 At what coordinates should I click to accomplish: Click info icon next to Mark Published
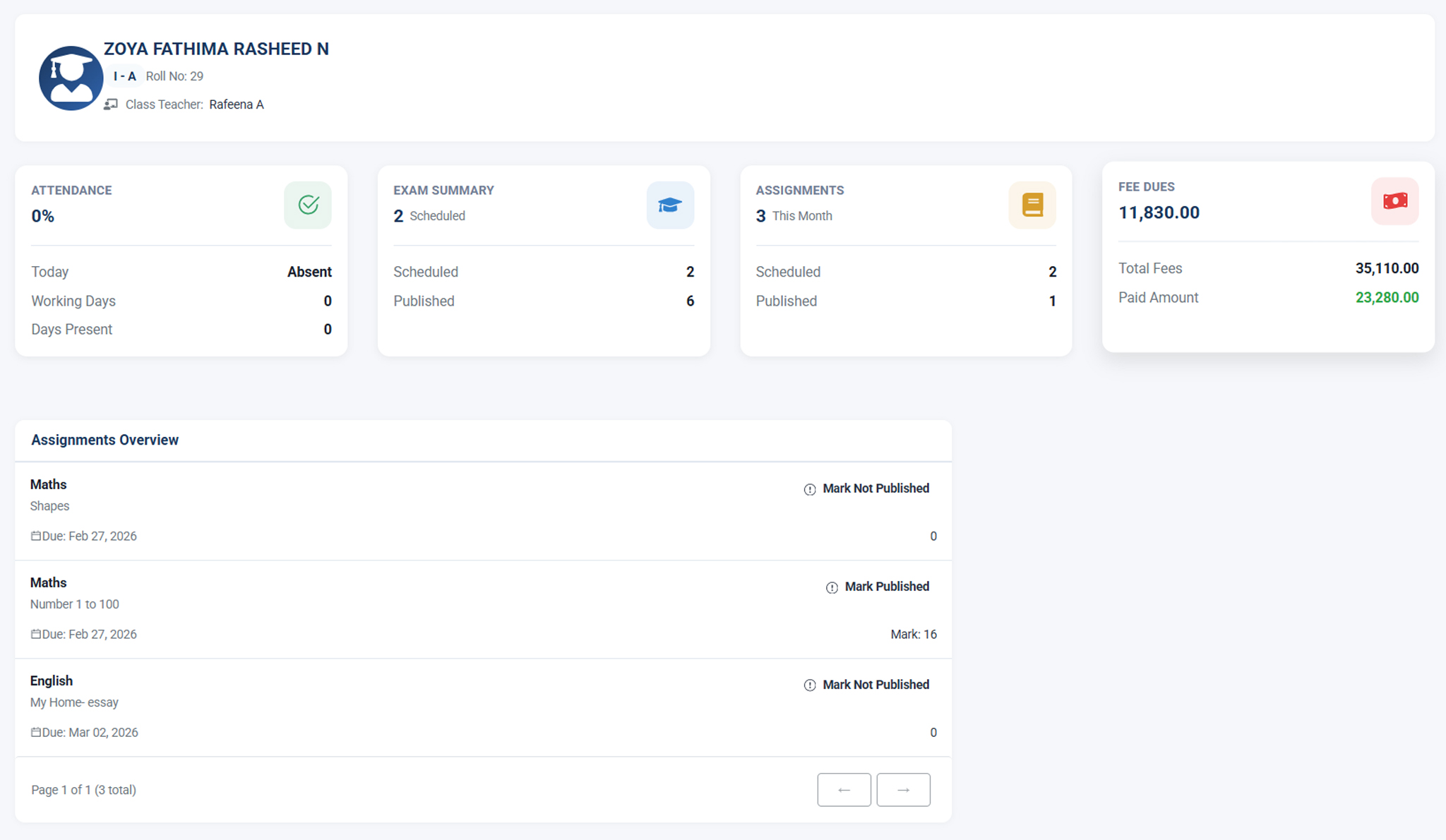click(x=832, y=587)
